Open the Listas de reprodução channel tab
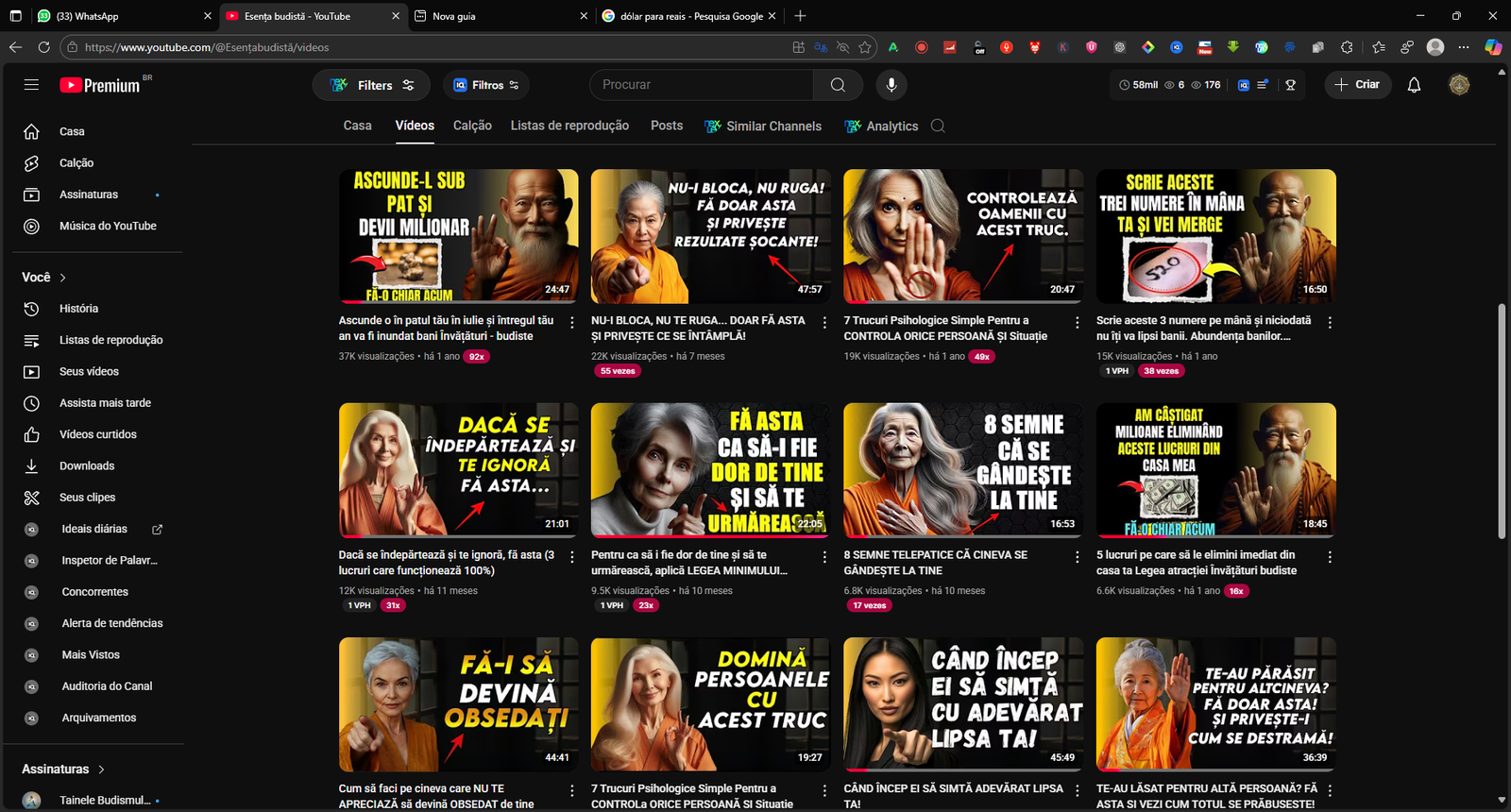 pos(569,126)
